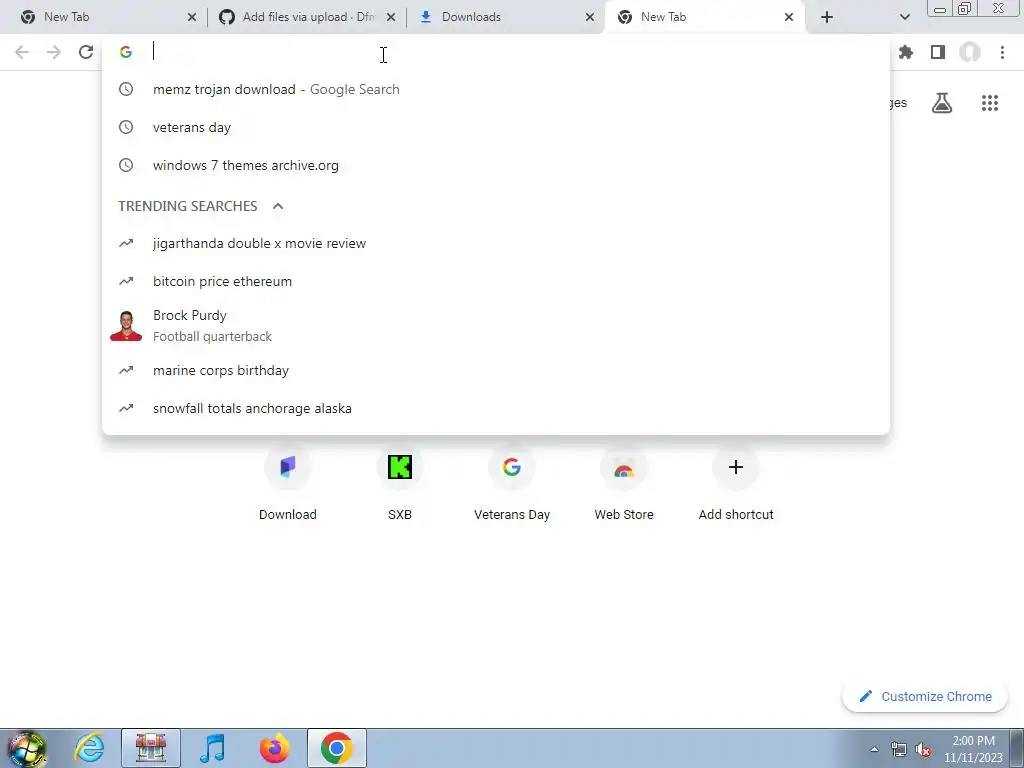1024x768 pixels.
Task: Show hidden tray icons arrow
Action: 874,750
